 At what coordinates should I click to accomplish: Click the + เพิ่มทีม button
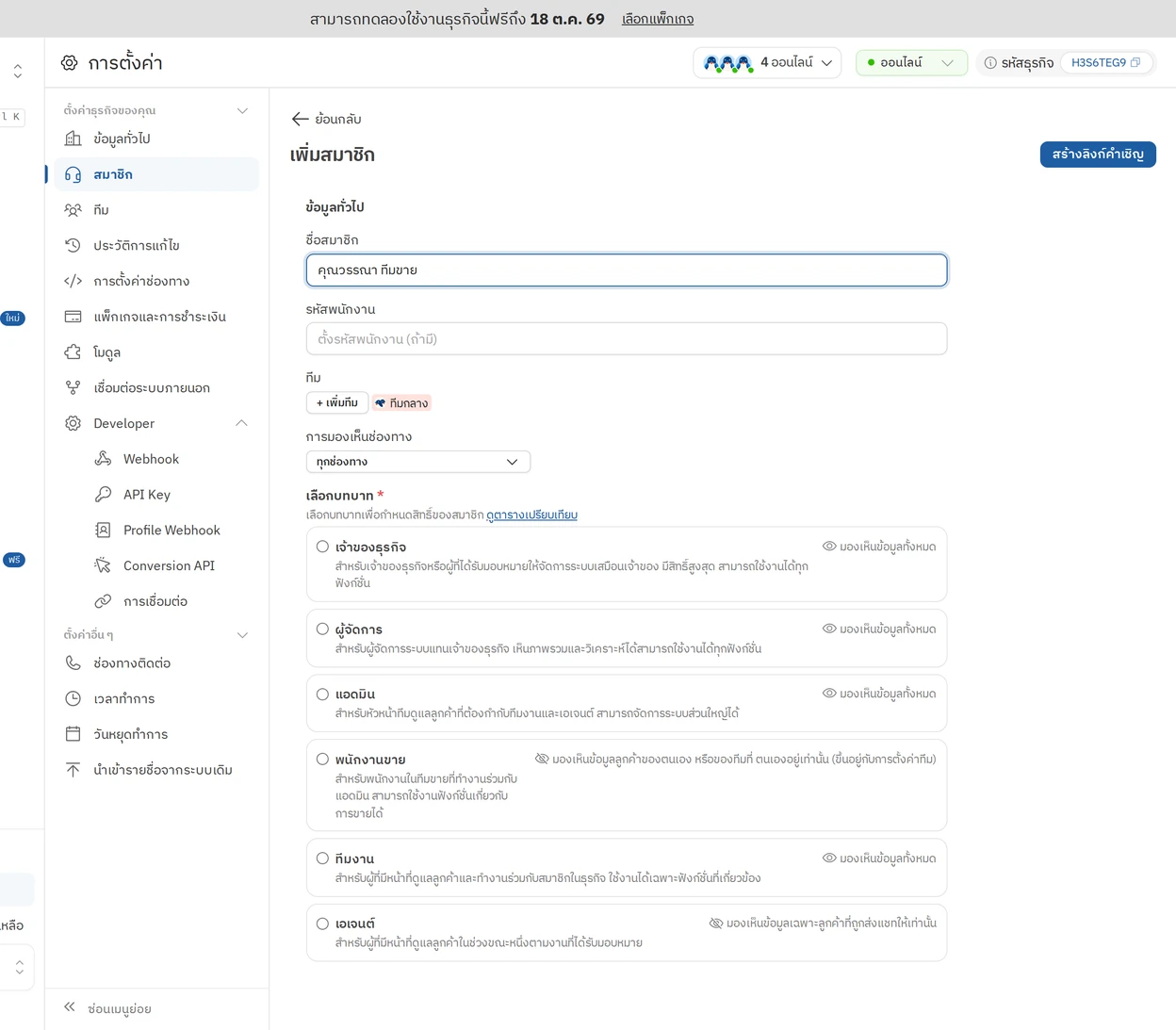(337, 403)
